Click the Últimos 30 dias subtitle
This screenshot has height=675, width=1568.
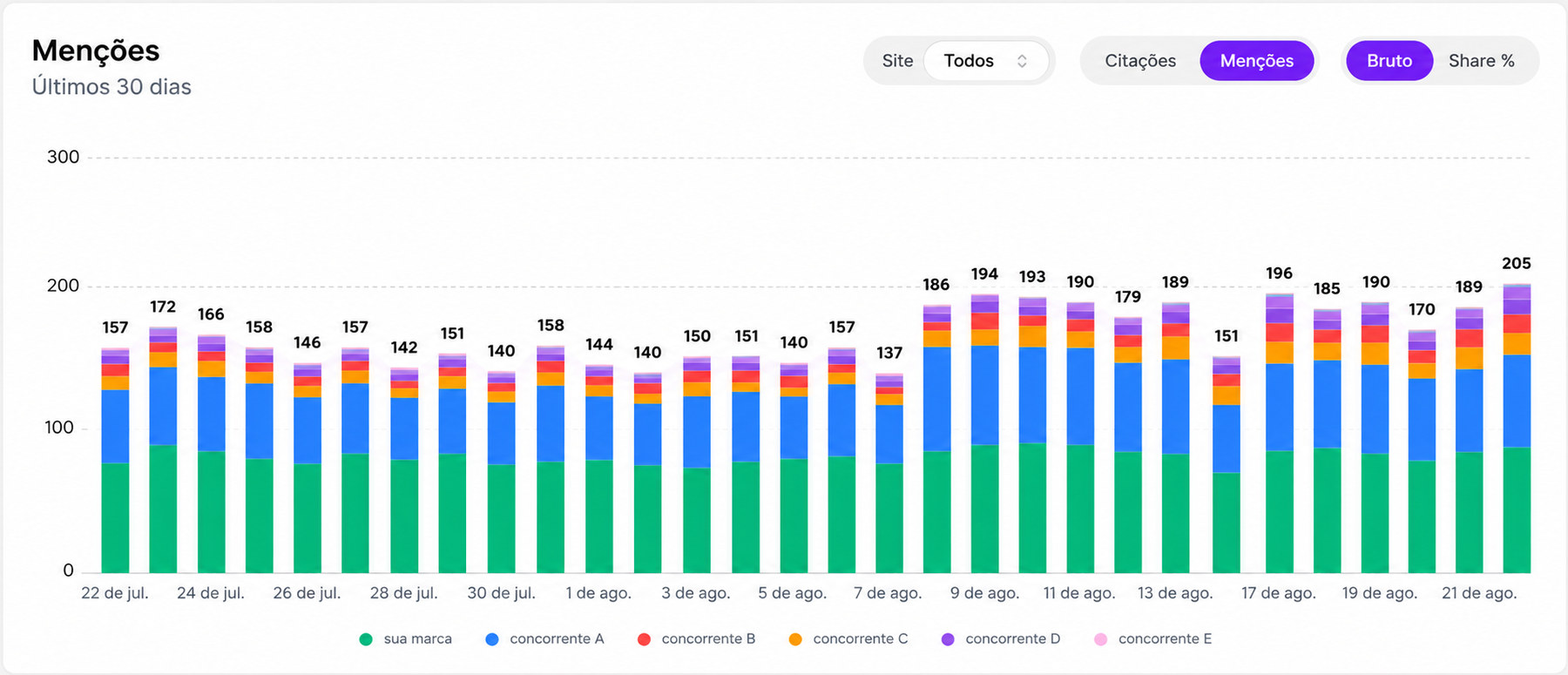112,87
